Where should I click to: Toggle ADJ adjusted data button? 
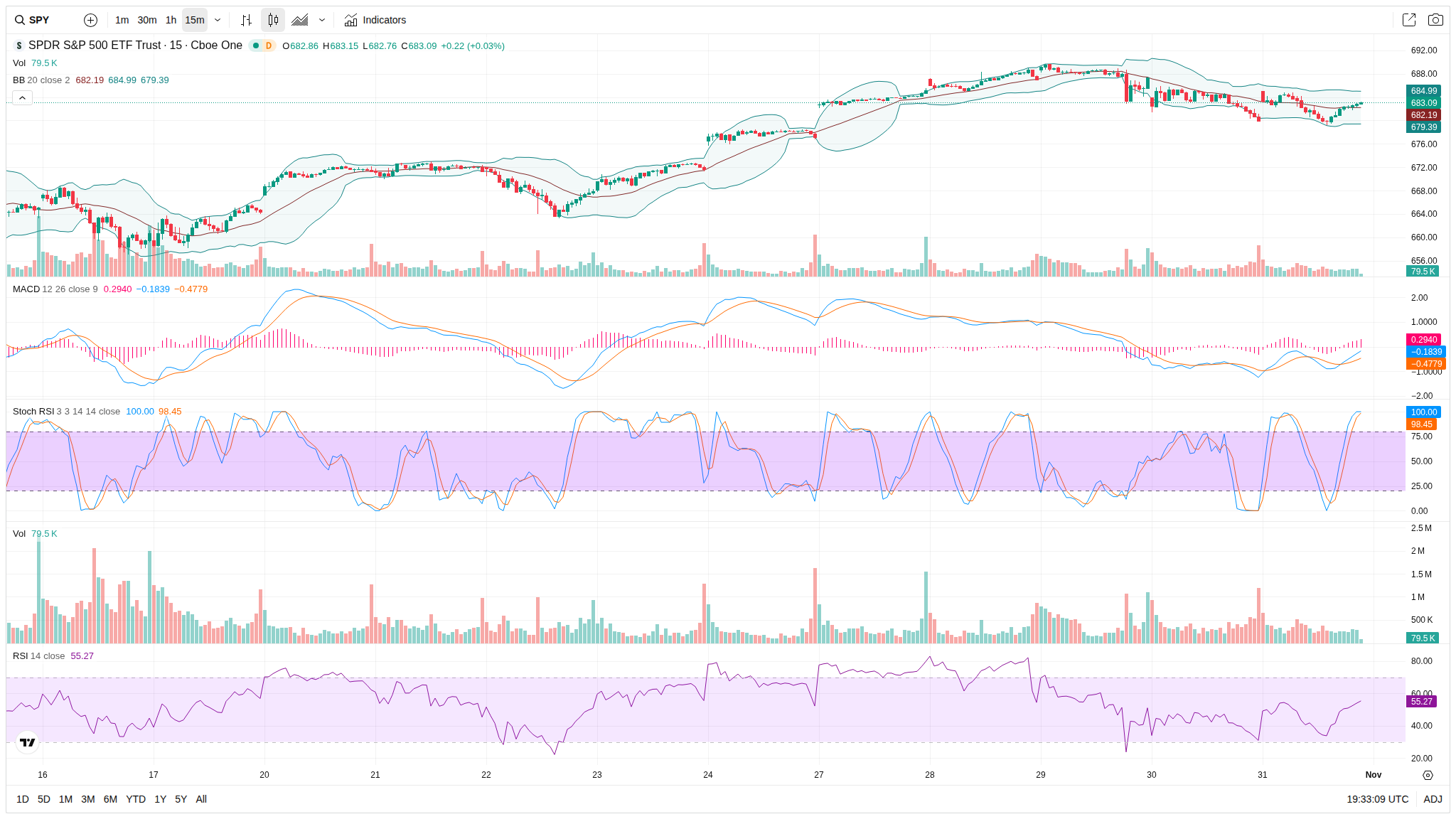[1433, 799]
